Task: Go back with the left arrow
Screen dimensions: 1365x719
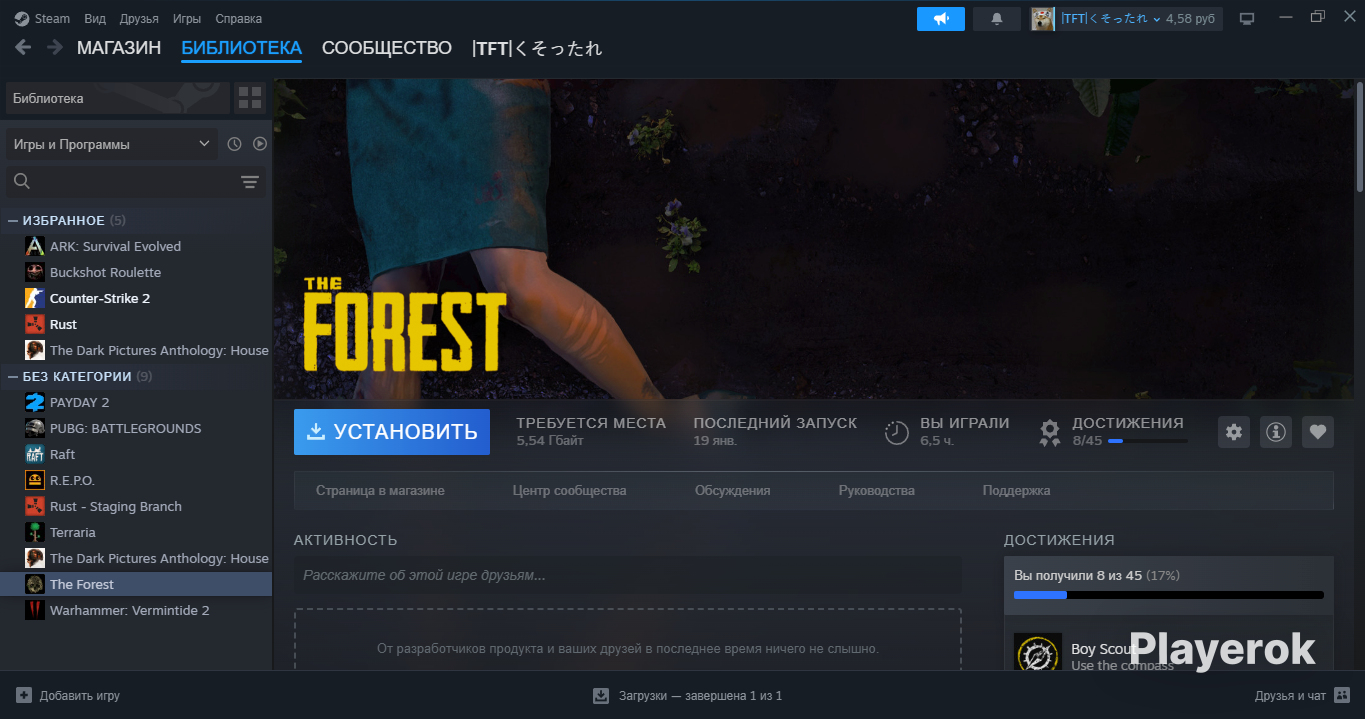Action: pos(23,47)
